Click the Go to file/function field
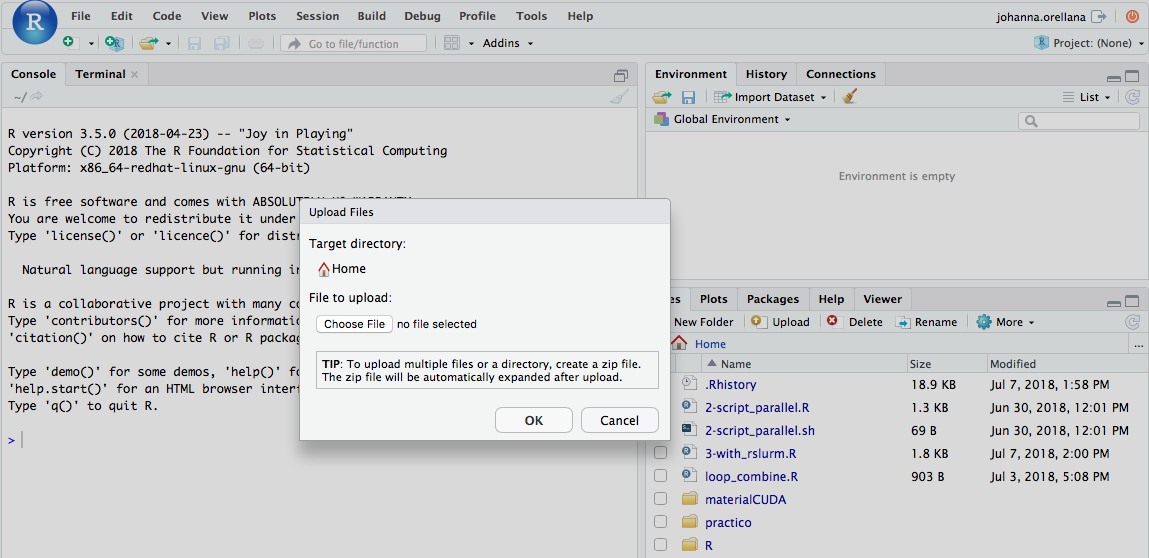 (353, 43)
